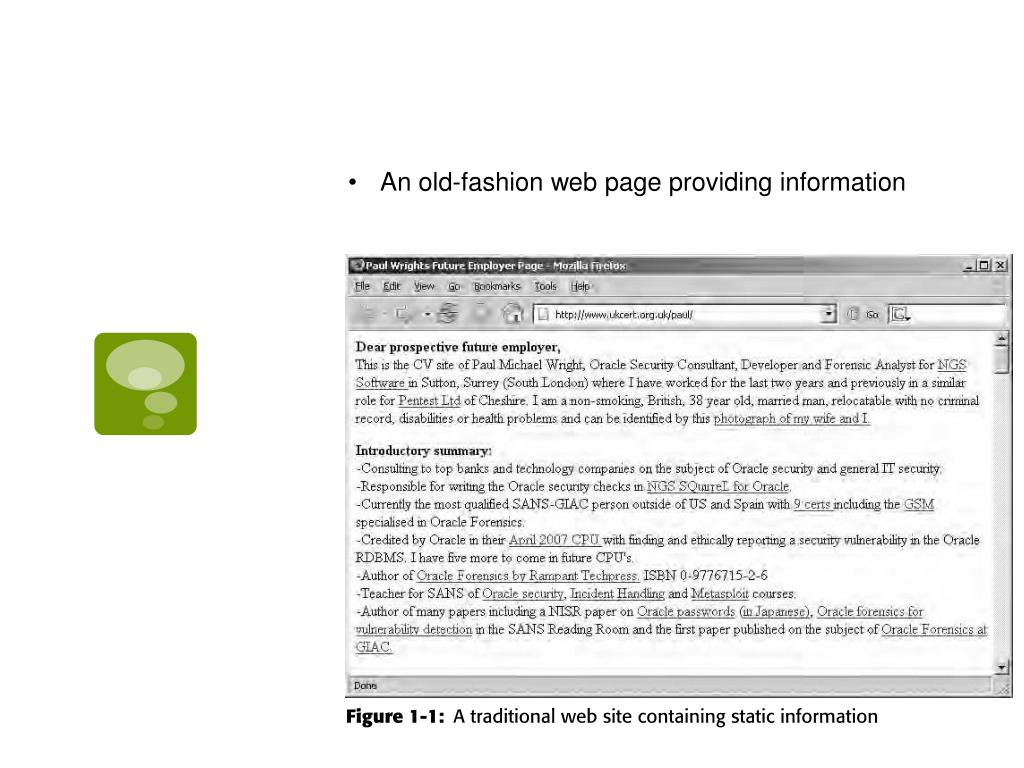Image resolution: width=1024 pixels, height=768 pixels.
Task: Open the Tools menu
Action: coord(545,286)
